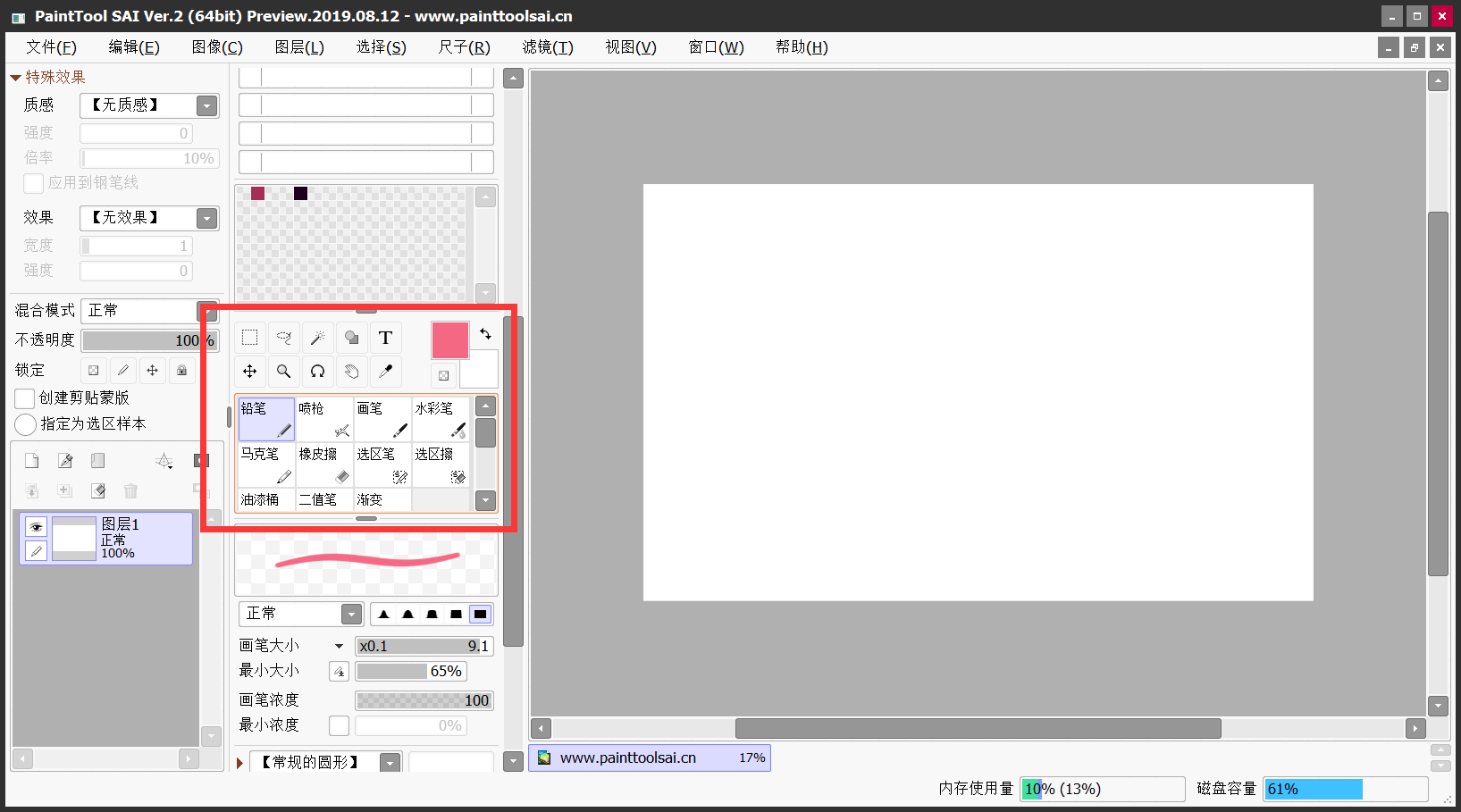The width and height of the screenshot is (1461, 812).
Task: Select the text tool T
Action: (386, 338)
